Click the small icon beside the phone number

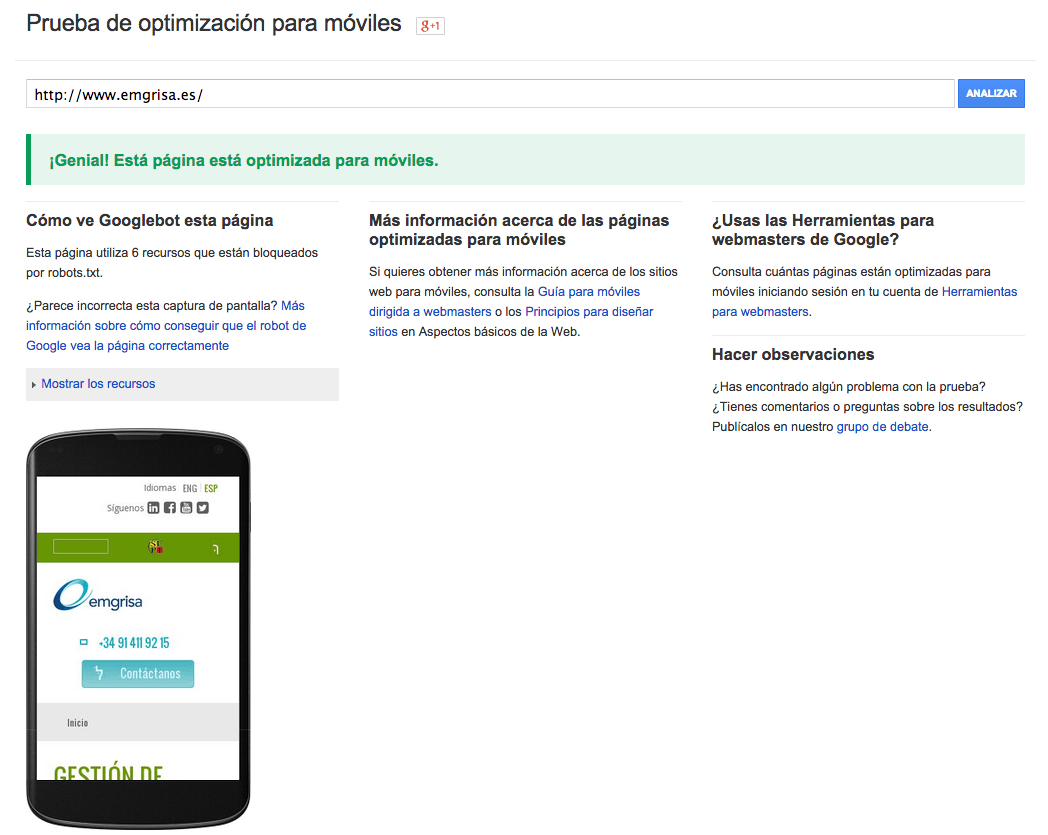[x=83, y=643]
